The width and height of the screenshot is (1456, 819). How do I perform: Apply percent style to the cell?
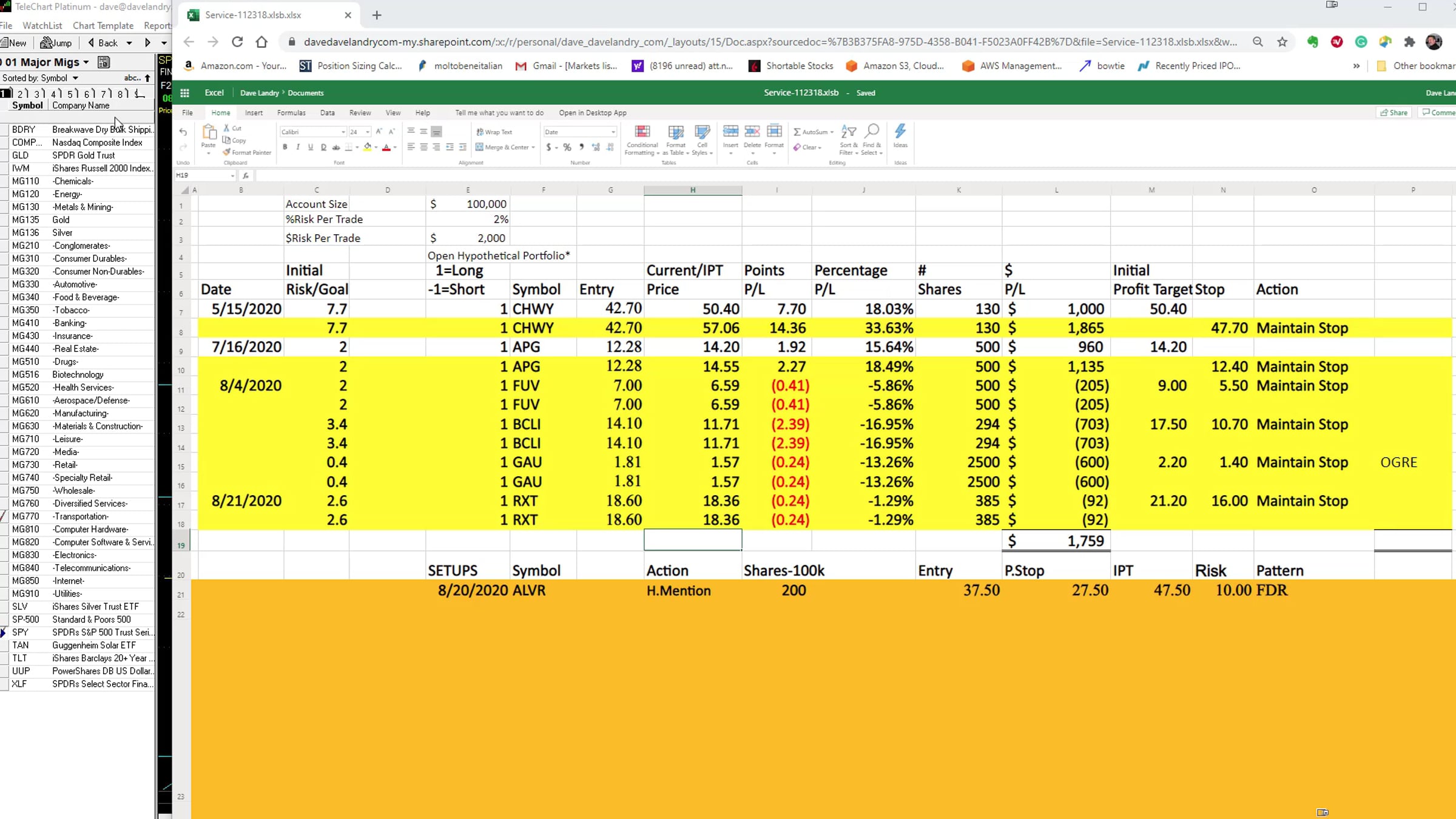pos(567,147)
